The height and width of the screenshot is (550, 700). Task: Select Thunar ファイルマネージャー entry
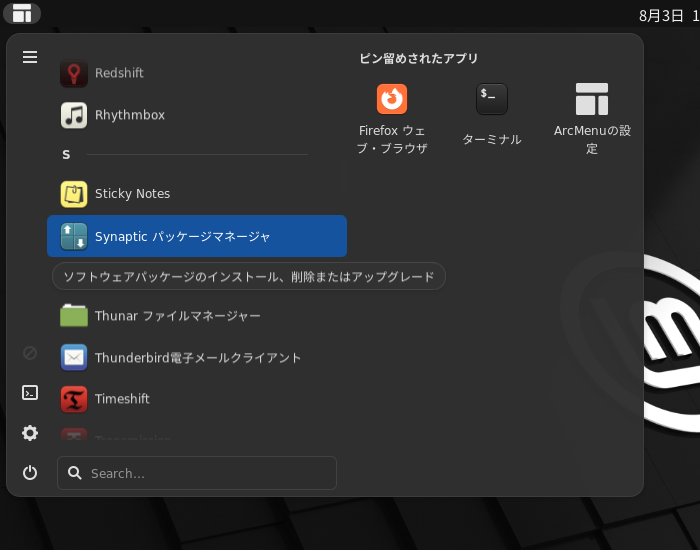pos(197,316)
